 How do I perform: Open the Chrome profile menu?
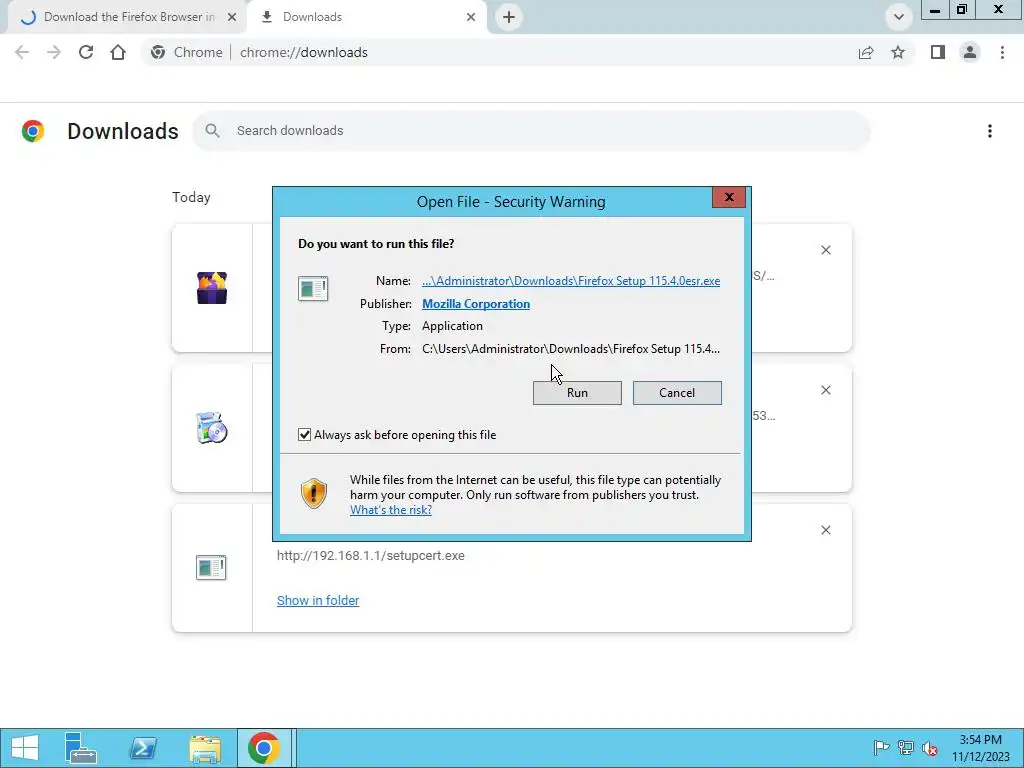[x=970, y=52]
